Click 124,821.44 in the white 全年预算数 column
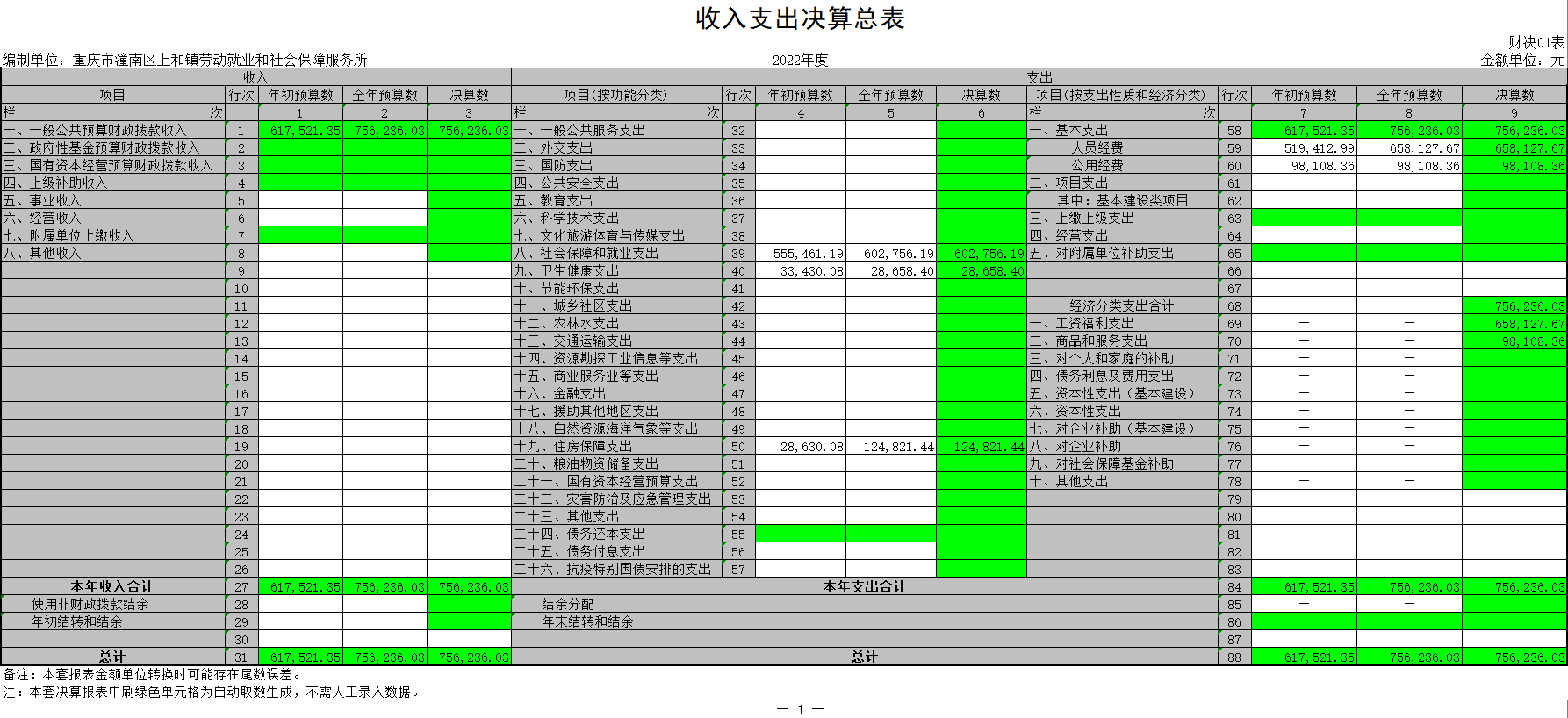1568x718 pixels. [x=891, y=447]
